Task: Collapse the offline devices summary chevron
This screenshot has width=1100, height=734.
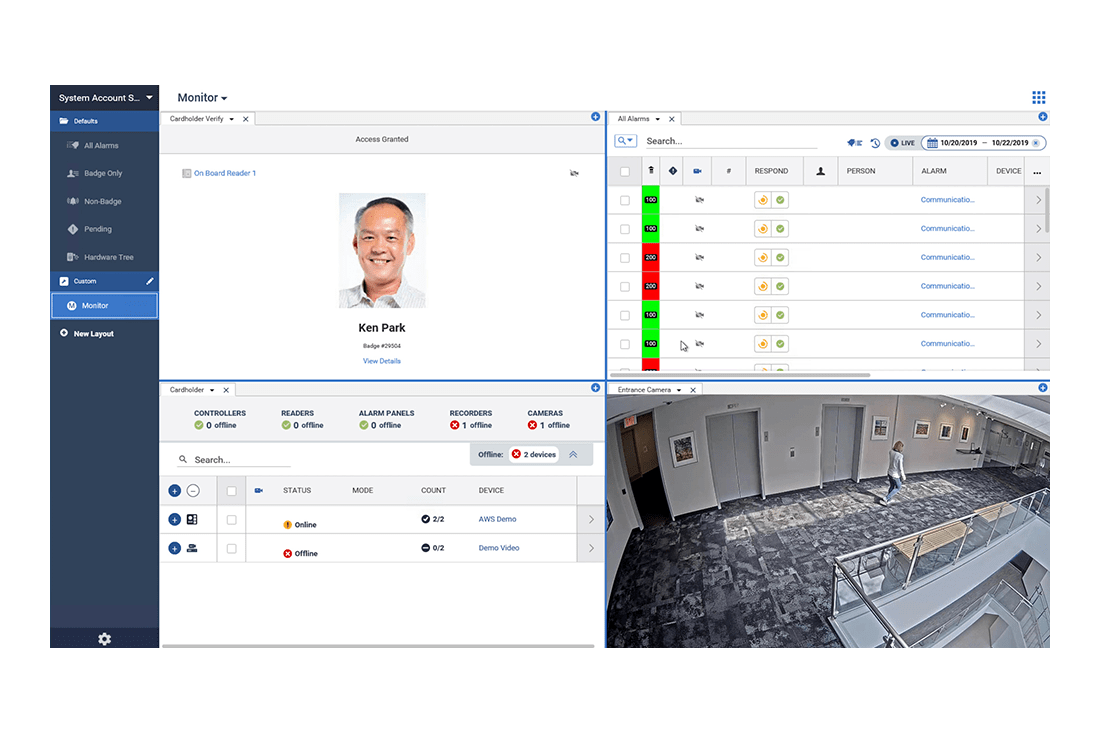Action: (574, 454)
